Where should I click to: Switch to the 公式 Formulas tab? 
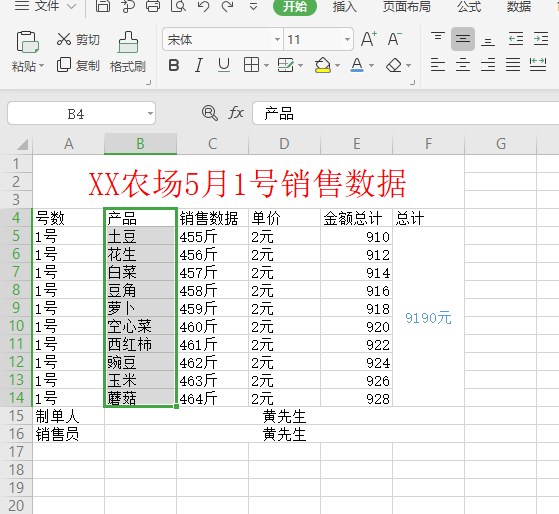tap(469, 6)
